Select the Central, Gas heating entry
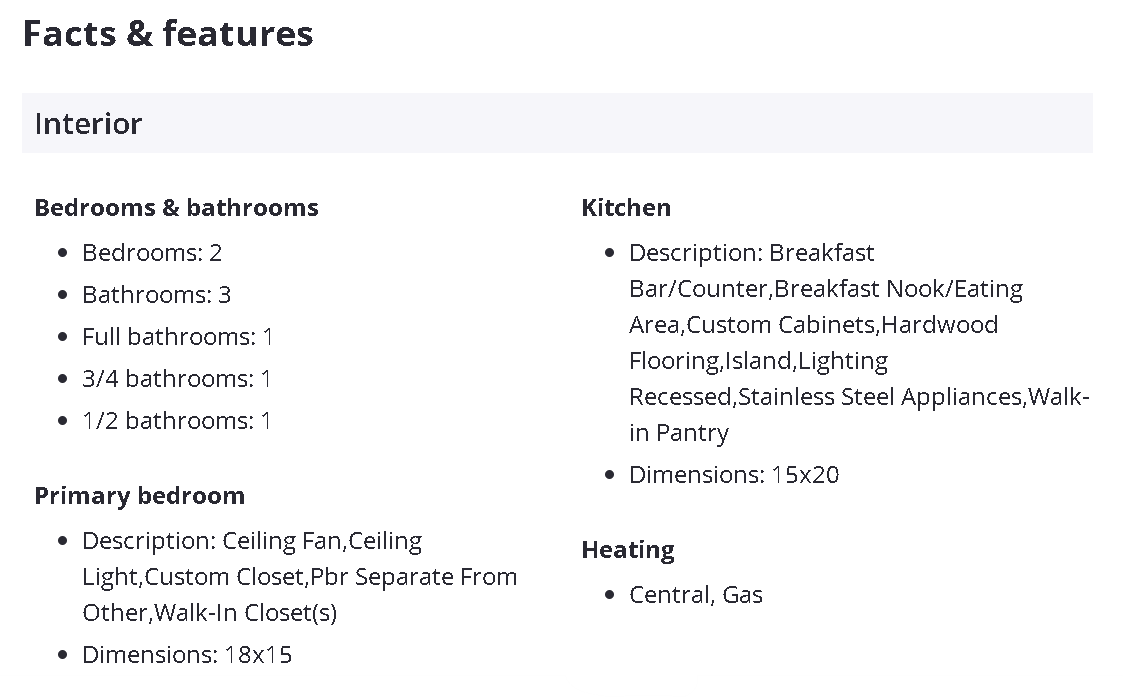 click(x=696, y=594)
